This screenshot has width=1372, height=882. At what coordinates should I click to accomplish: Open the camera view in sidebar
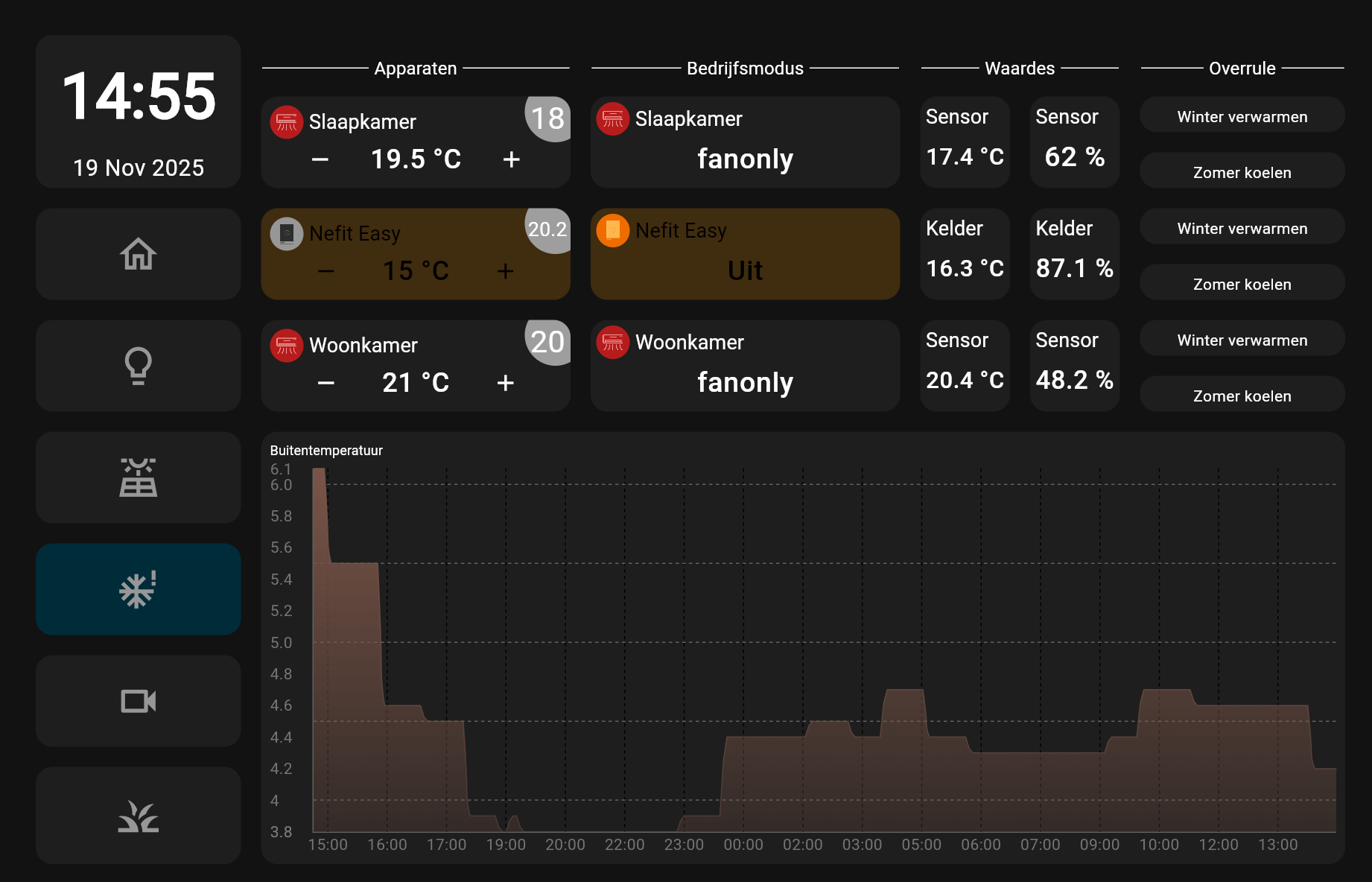coord(139,701)
